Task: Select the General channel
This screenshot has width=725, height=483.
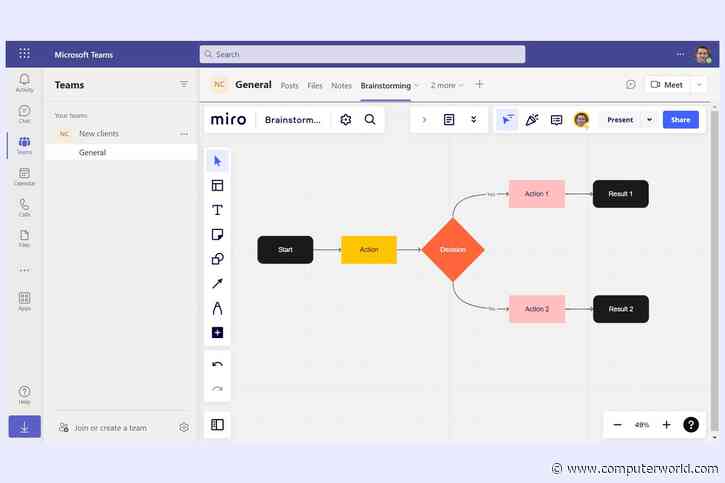Action: point(122,152)
